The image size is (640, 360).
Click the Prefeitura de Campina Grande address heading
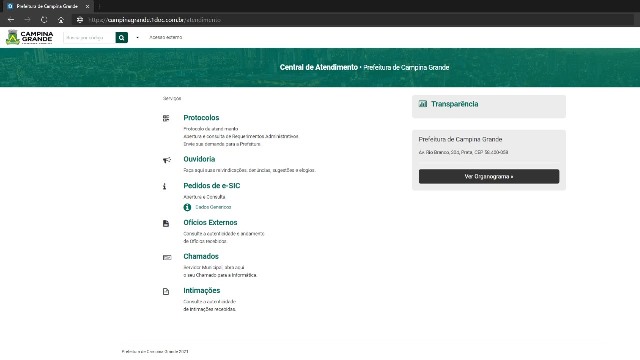(460, 139)
